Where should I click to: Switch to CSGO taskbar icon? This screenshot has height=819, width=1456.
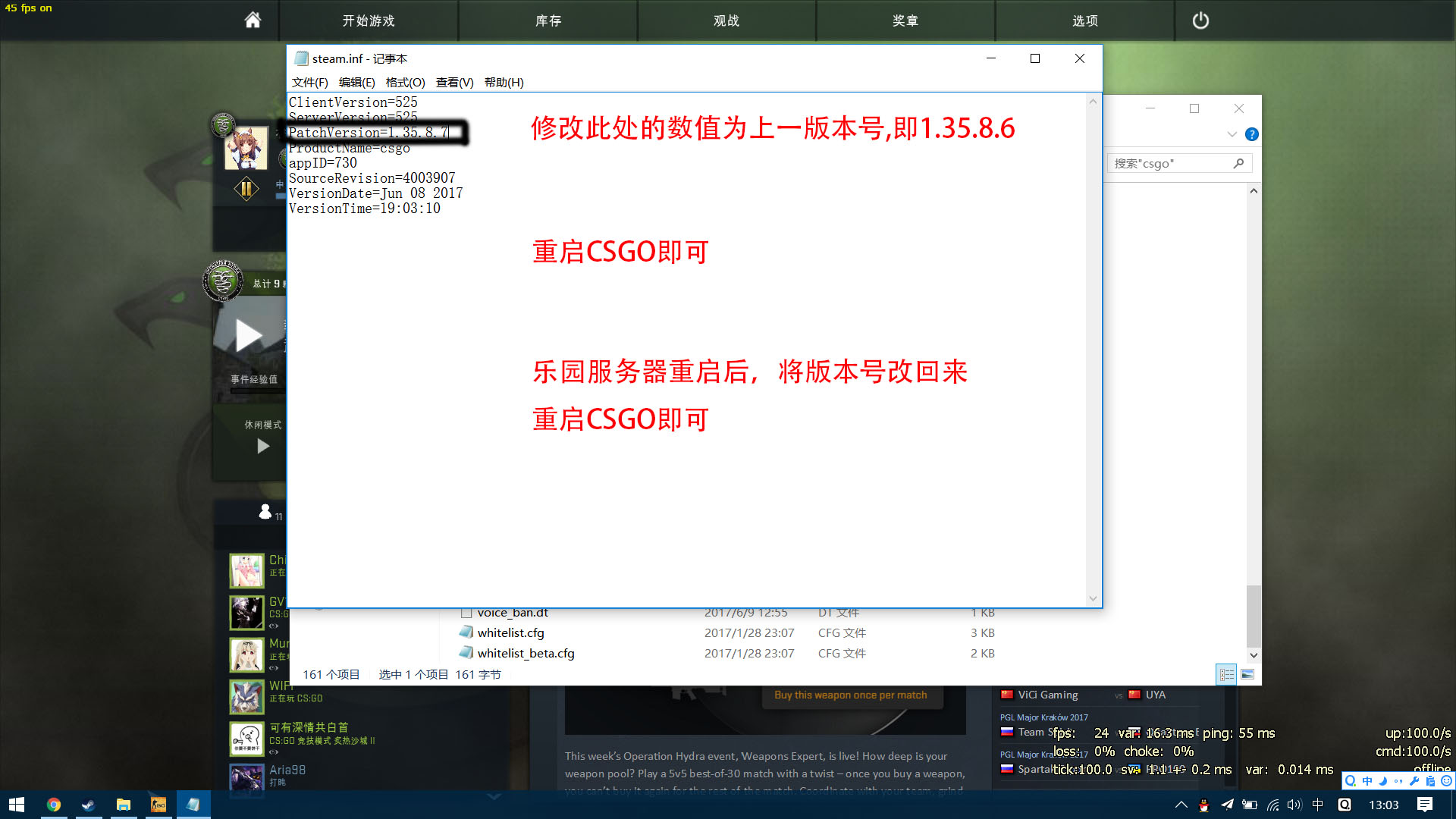pyautogui.click(x=158, y=805)
